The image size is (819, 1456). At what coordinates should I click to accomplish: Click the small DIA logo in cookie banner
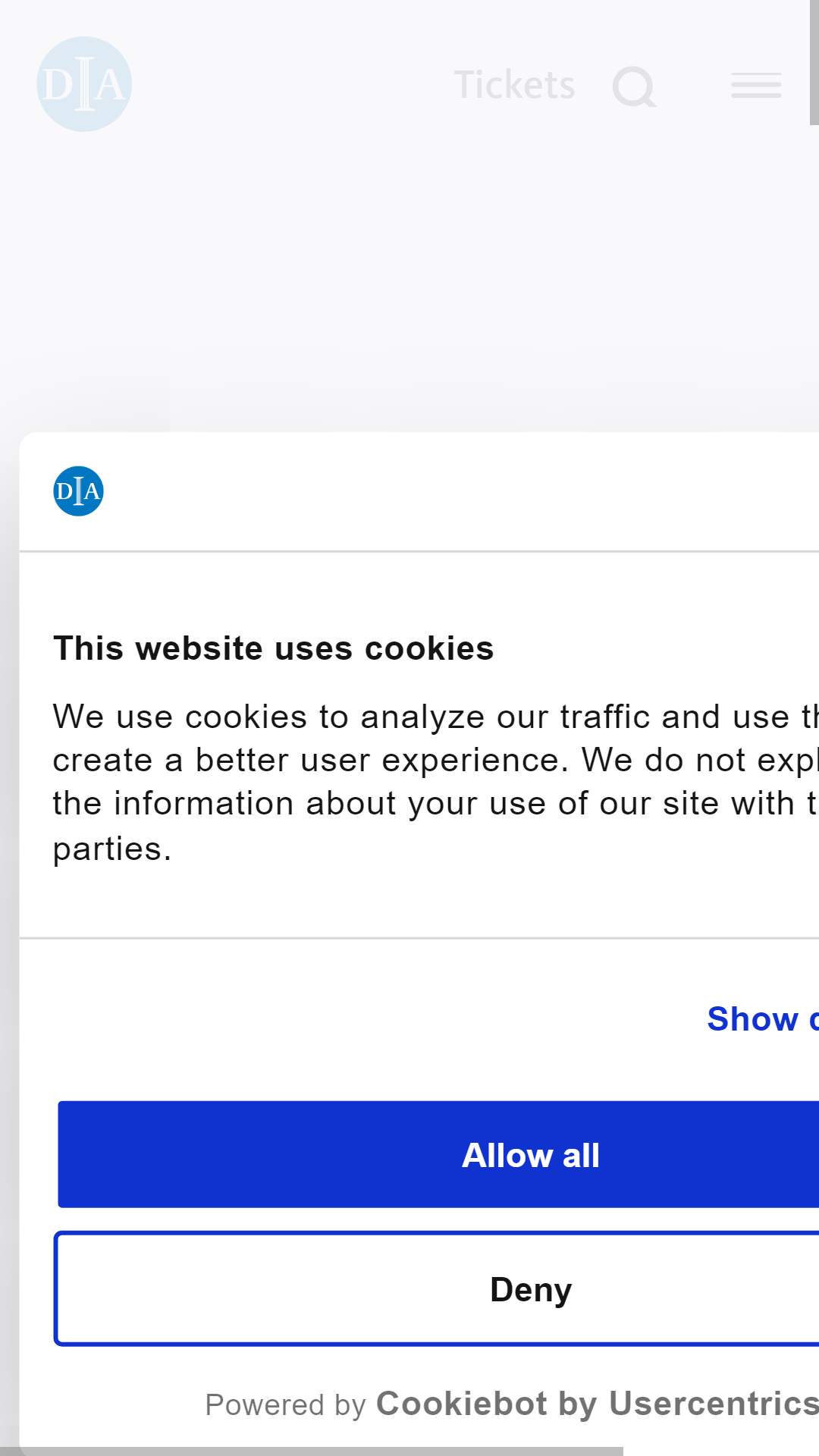[78, 491]
